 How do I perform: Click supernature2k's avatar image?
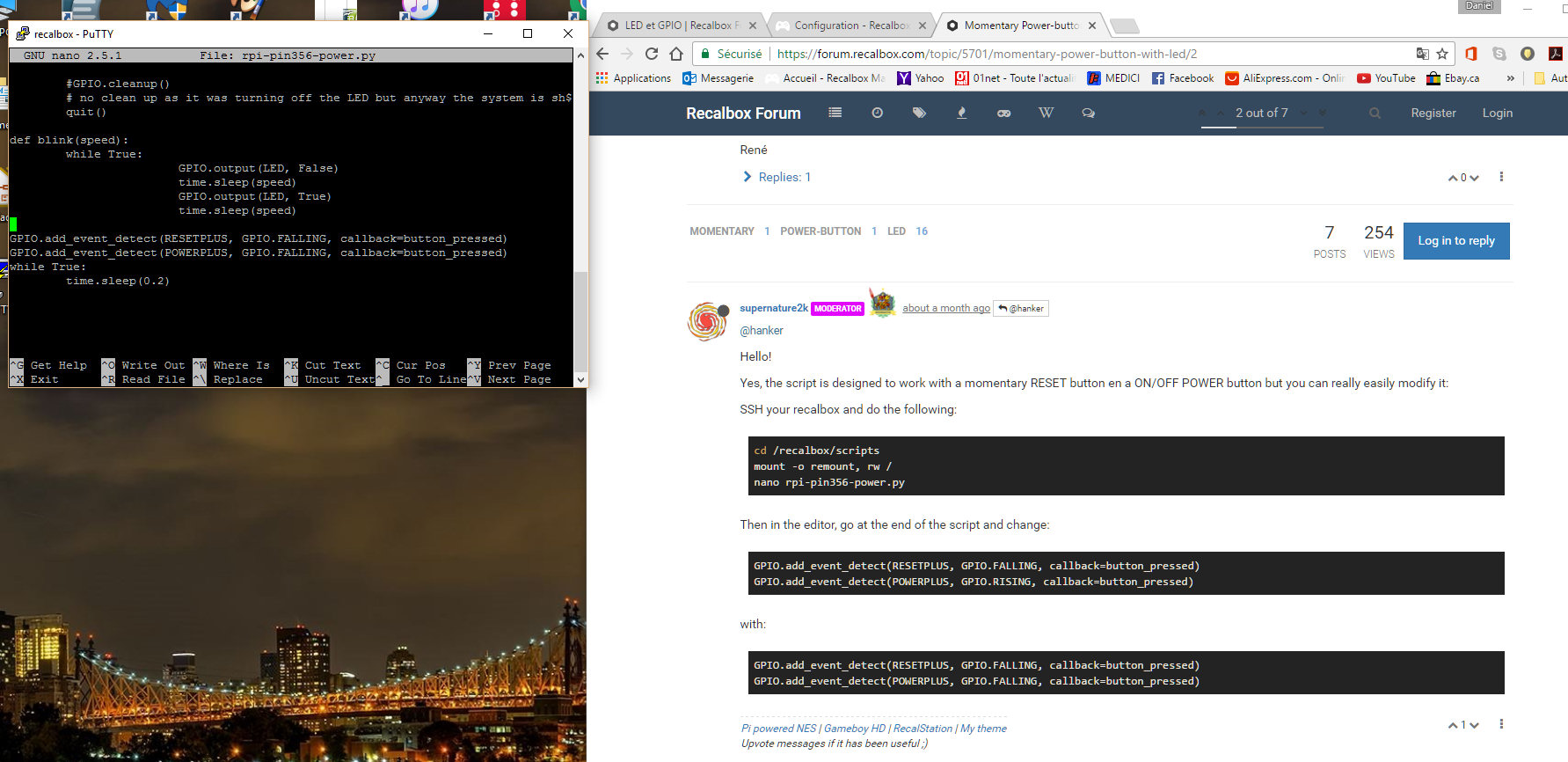[x=707, y=321]
